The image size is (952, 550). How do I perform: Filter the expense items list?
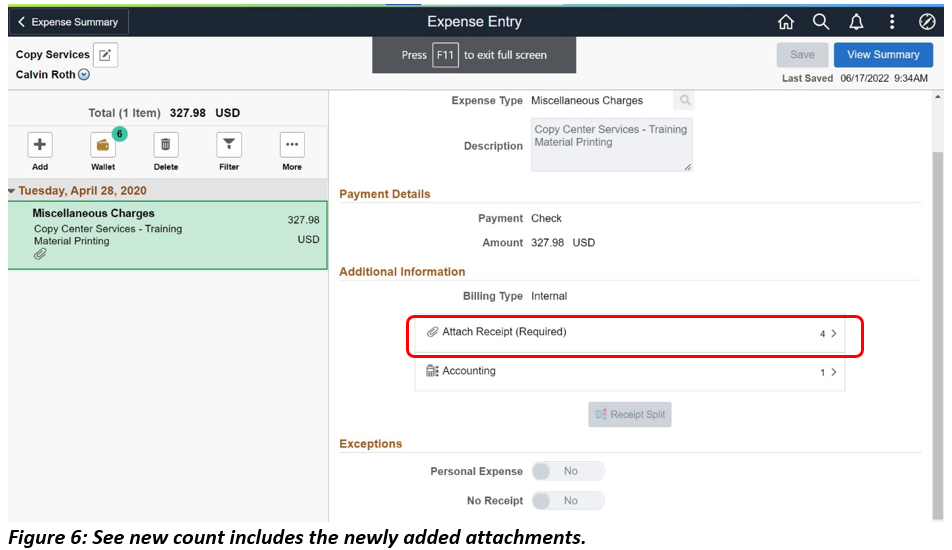[229, 145]
